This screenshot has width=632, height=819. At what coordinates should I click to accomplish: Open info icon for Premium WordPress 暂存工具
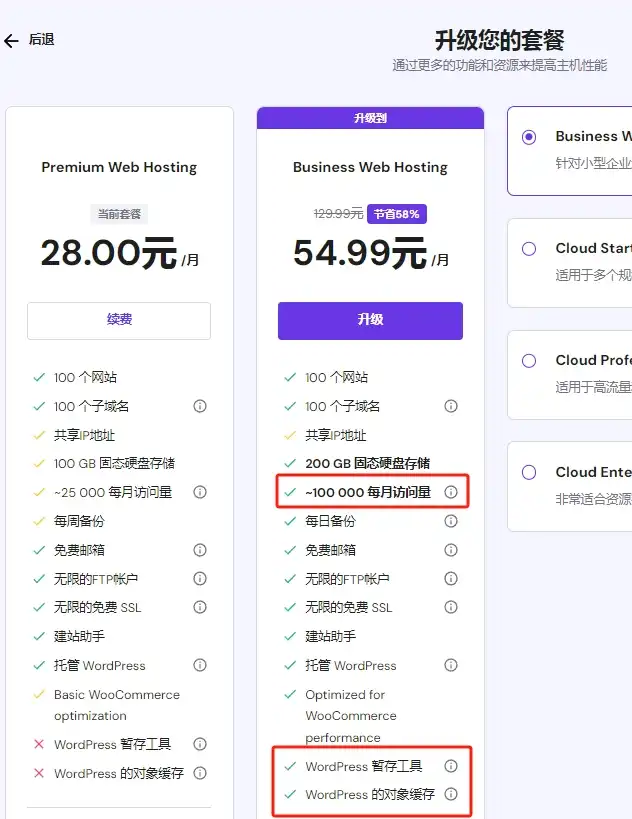coord(200,744)
